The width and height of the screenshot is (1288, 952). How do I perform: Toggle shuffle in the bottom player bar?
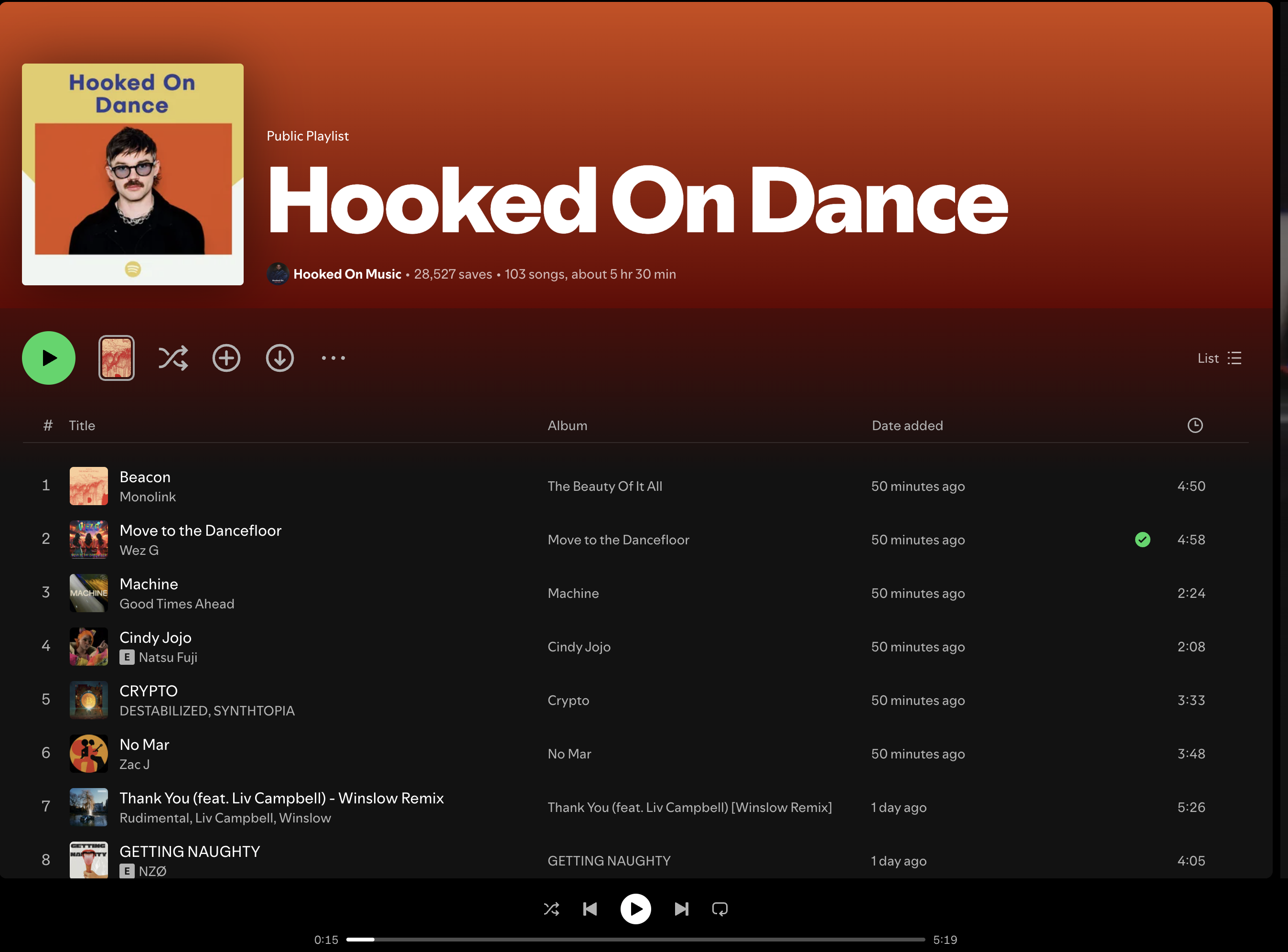point(551,909)
